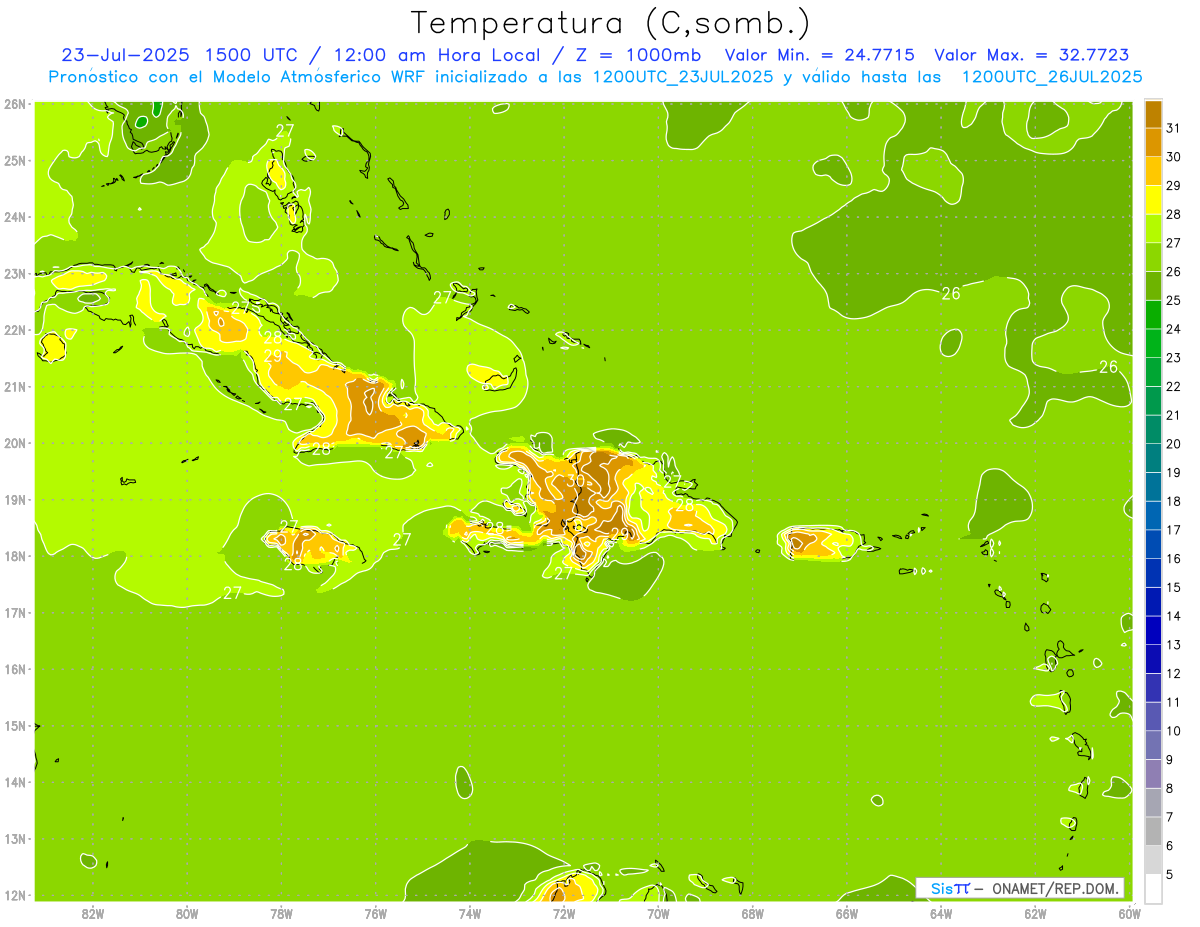The width and height of the screenshot is (1200, 927).
Task: Click the "1200UTC_26JUL2025" valid-until time
Action: (x=1052, y=77)
